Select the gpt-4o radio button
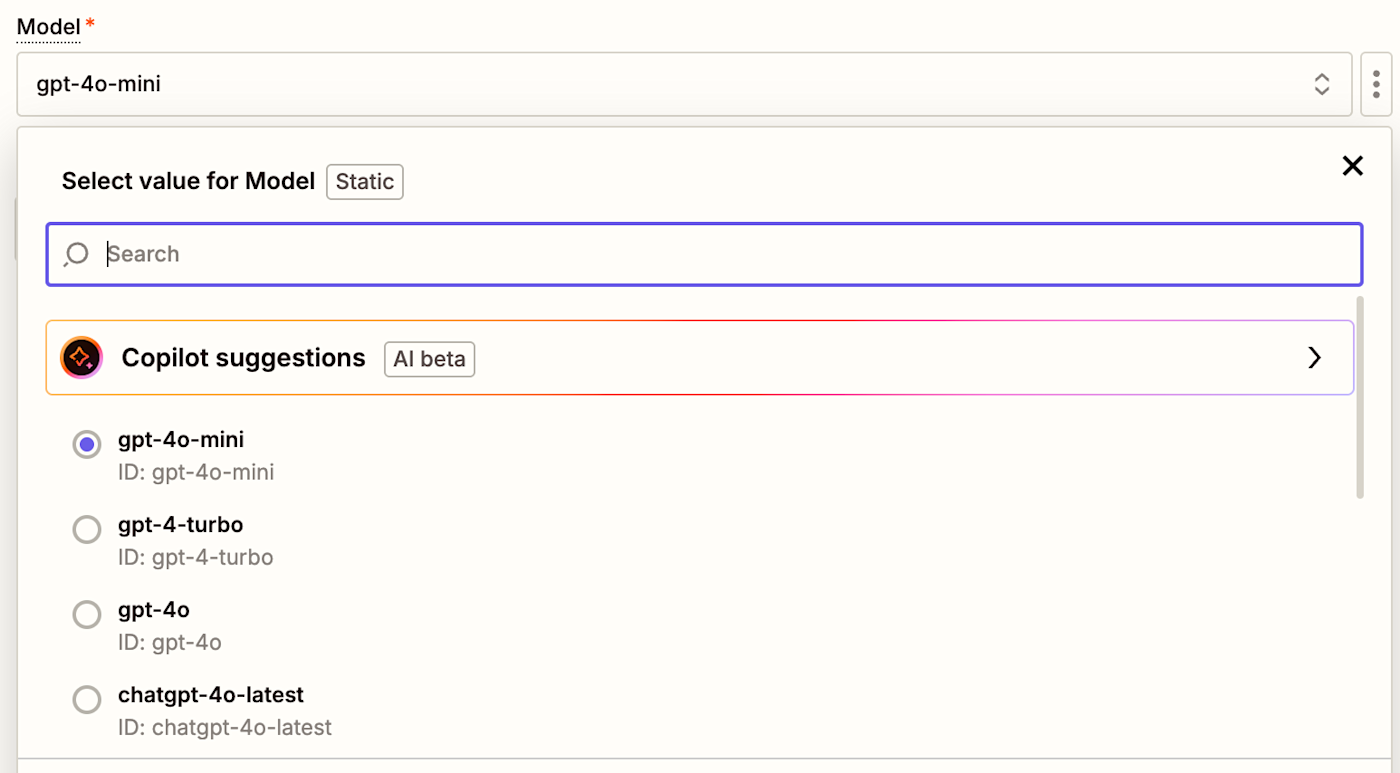The image size is (1400, 773). [87, 614]
